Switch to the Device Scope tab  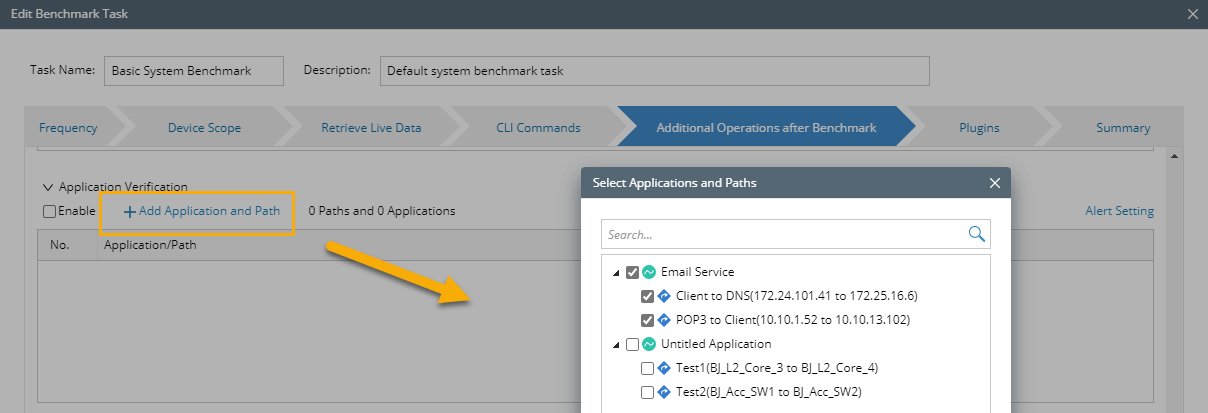[203, 128]
